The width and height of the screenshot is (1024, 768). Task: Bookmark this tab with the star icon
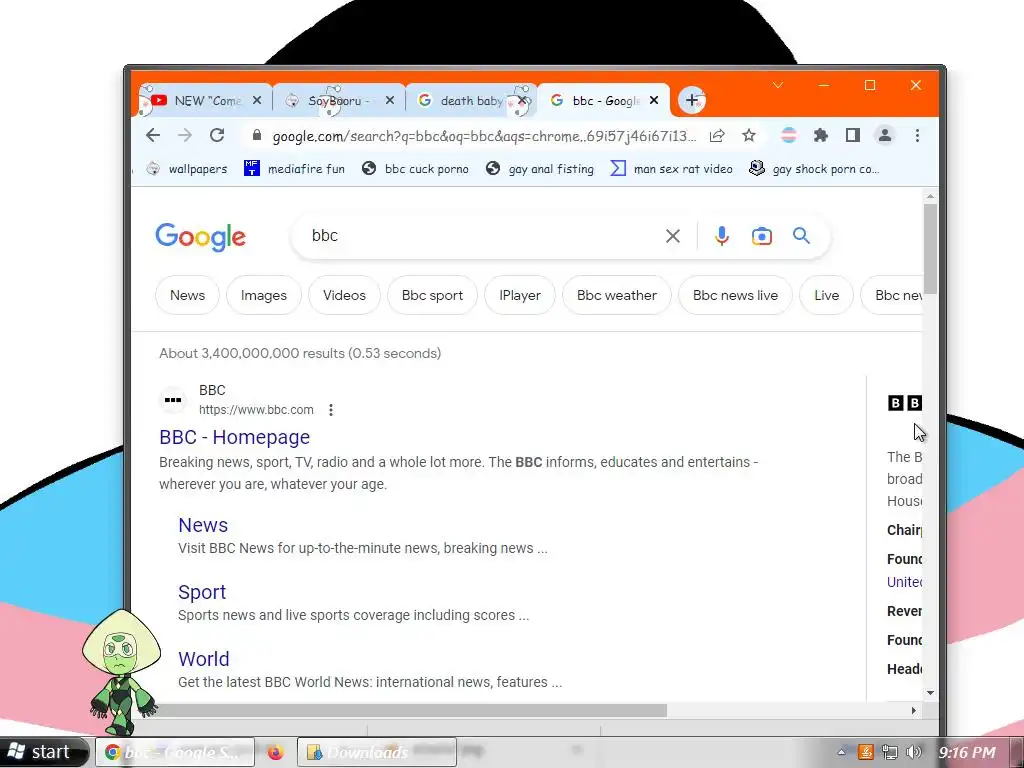pyautogui.click(x=749, y=135)
